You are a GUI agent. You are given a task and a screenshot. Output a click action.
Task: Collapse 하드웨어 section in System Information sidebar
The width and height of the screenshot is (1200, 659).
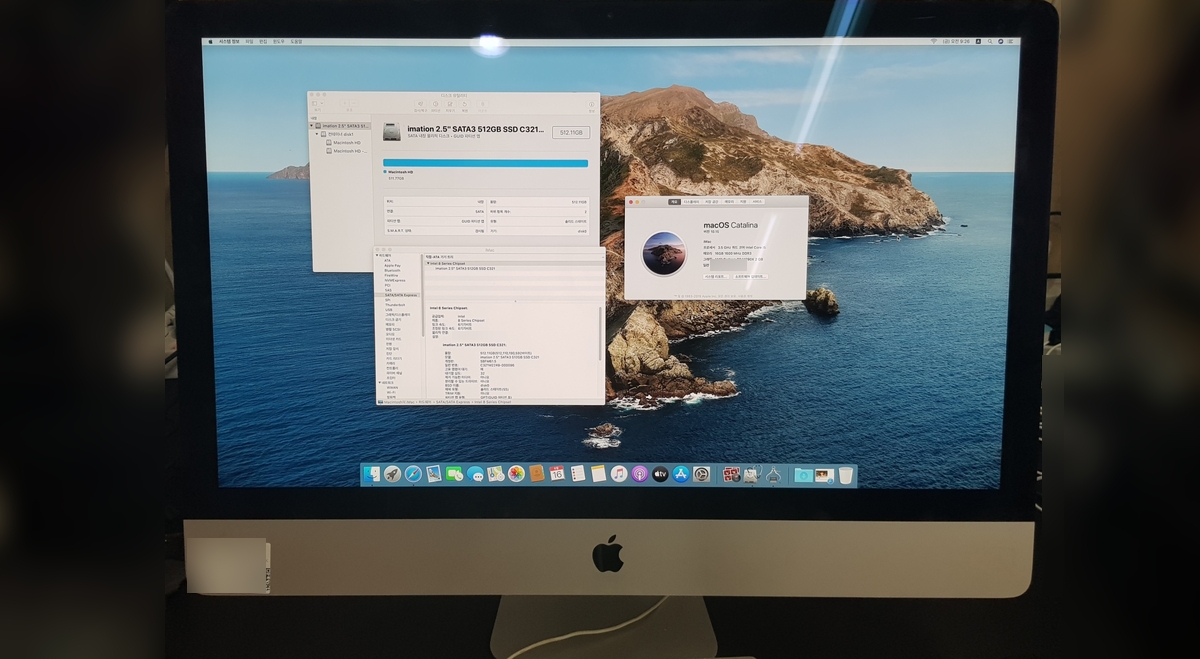(x=378, y=255)
